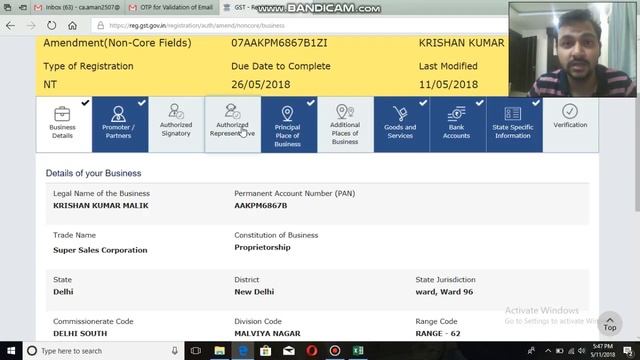Open Bandicam recorder from the taskbar
This screenshot has width=640, height=360.
coord(335,351)
